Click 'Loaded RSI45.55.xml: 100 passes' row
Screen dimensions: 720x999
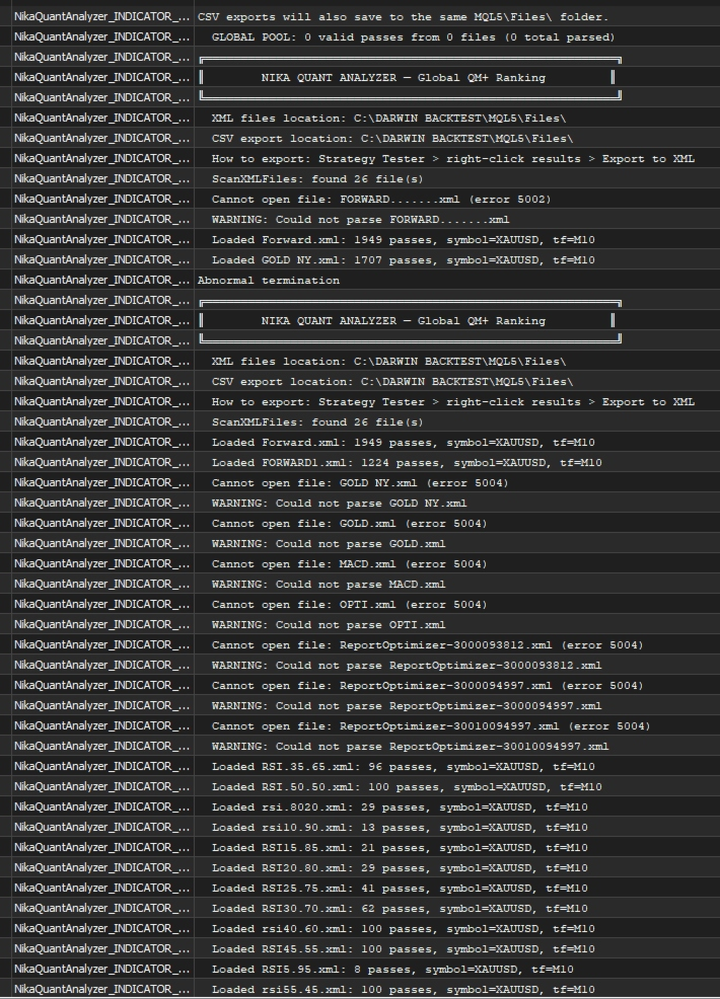[360, 949]
